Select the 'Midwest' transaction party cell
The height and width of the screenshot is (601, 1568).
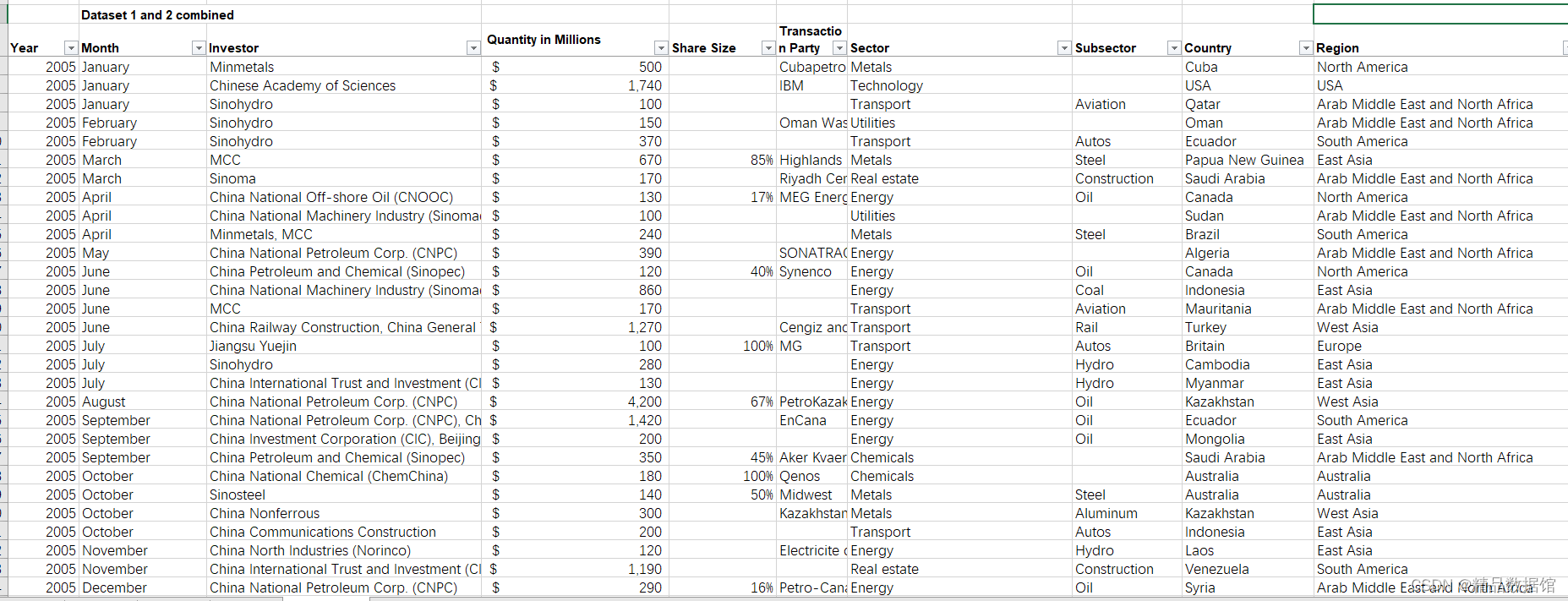click(x=812, y=494)
